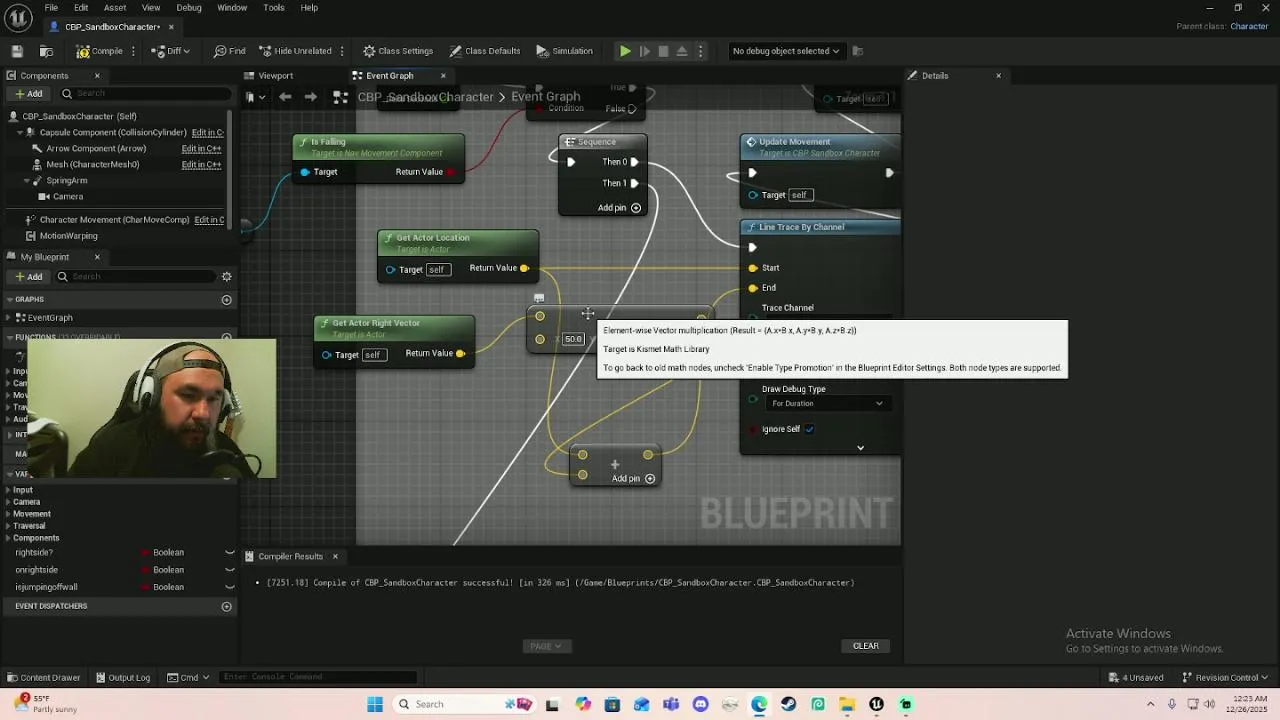Click the Save blueprint icon in the toolbar
Viewport: 1280px width, 720px height.
[x=17, y=51]
